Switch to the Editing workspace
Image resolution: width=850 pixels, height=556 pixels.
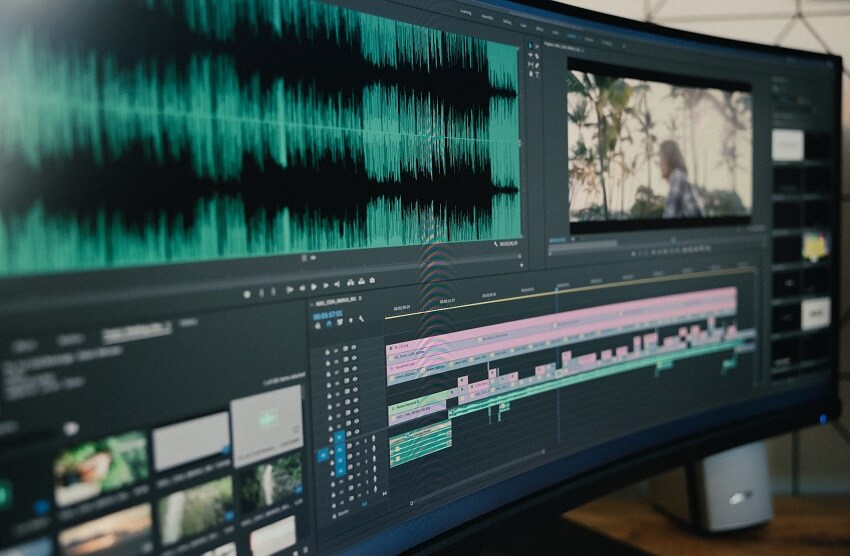(x=507, y=22)
